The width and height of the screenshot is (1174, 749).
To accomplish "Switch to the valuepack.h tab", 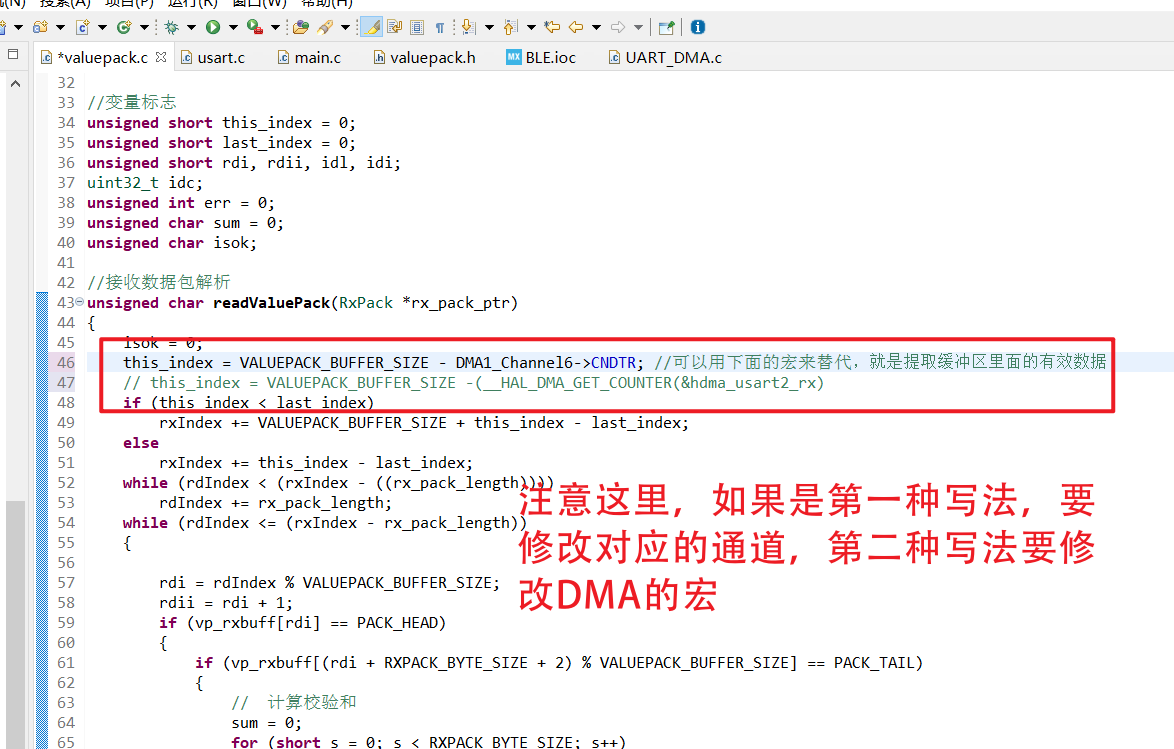I will pos(425,58).
